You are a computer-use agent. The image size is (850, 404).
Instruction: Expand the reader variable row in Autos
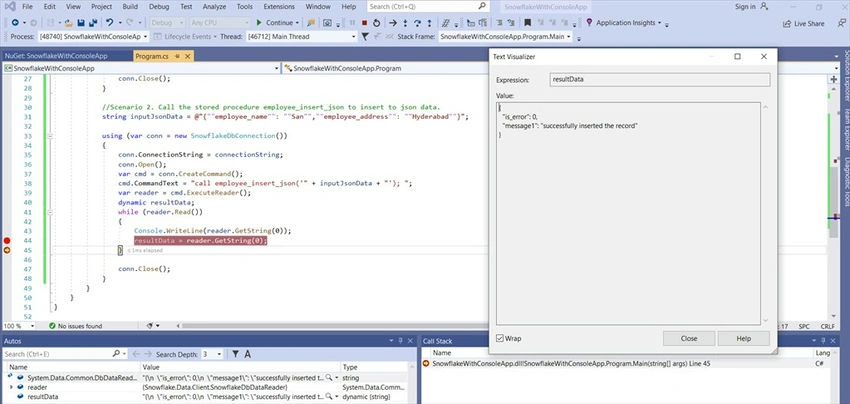(11, 387)
